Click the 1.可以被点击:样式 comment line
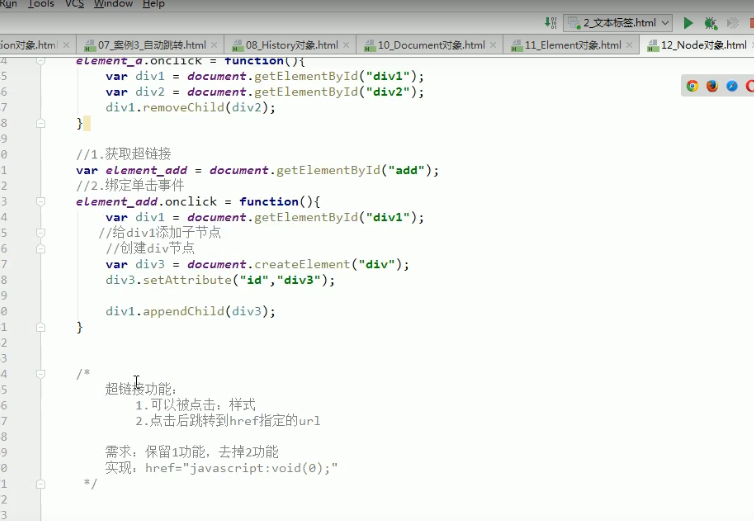 tap(195, 405)
